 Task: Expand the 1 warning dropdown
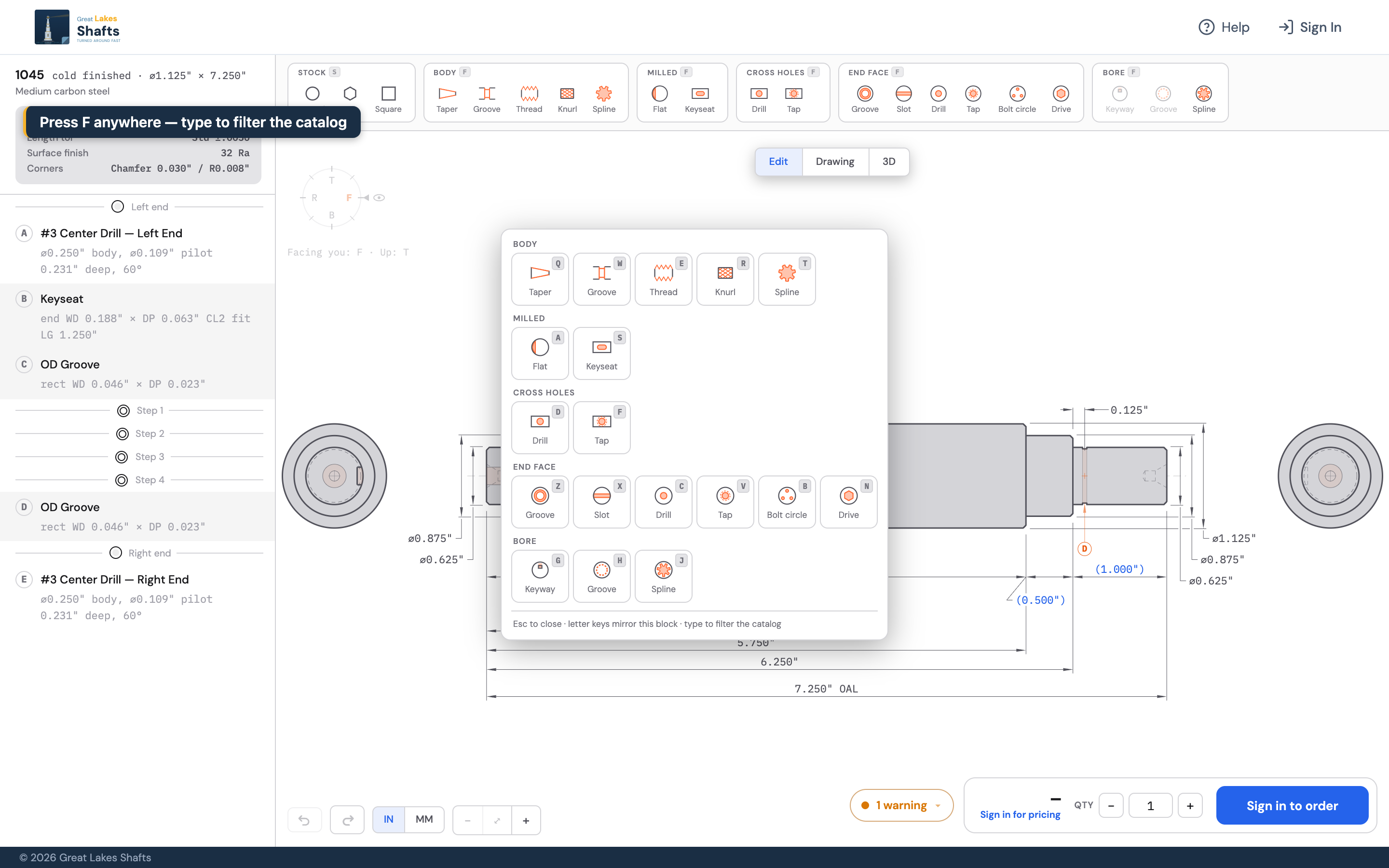pyautogui.click(x=901, y=805)
